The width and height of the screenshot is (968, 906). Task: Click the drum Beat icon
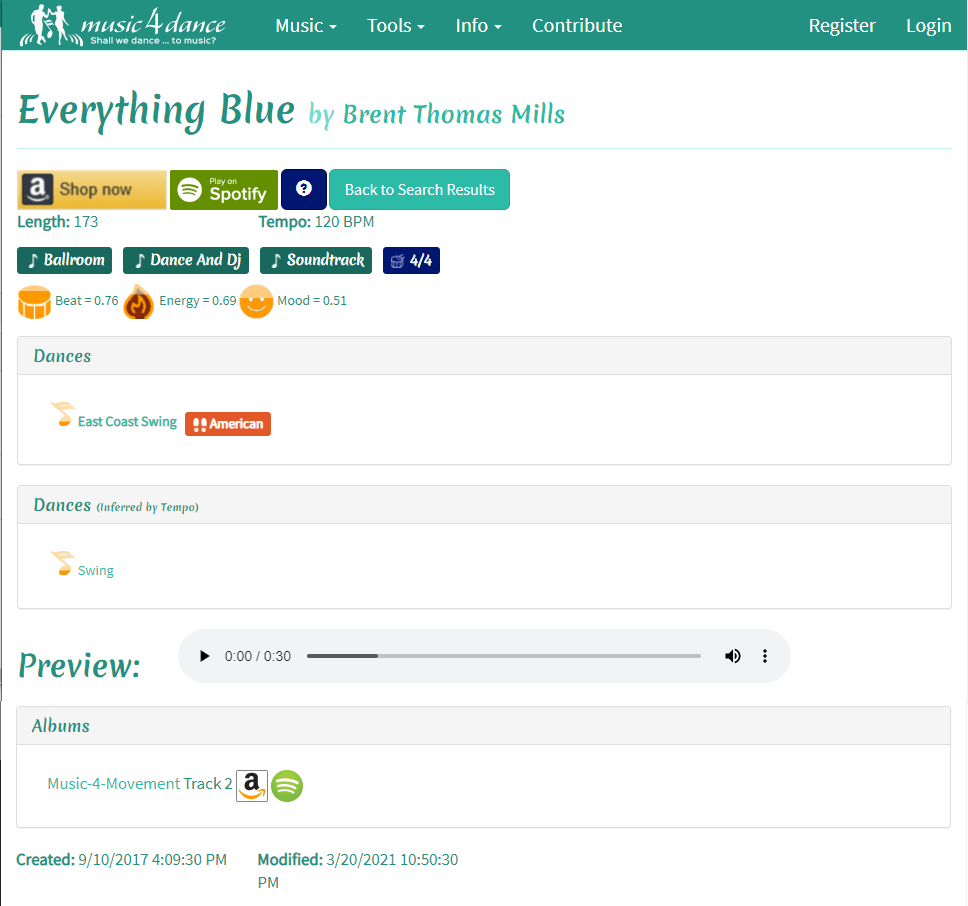(x=34, y=301)
